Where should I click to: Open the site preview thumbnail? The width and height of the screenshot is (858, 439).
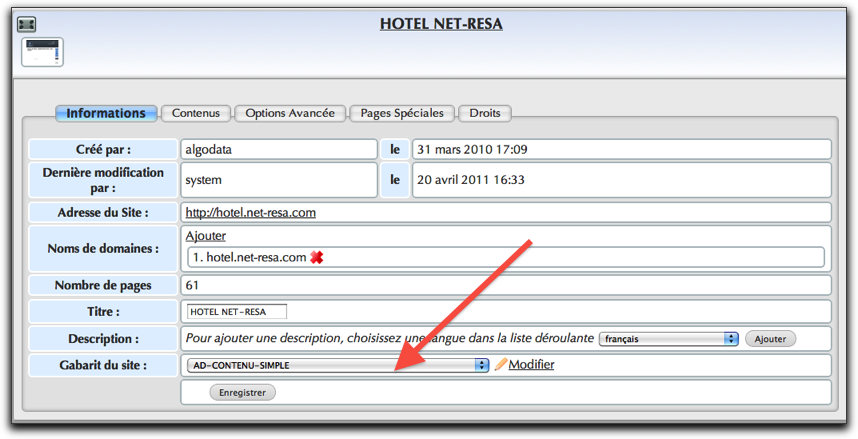(x=42, y=52)
